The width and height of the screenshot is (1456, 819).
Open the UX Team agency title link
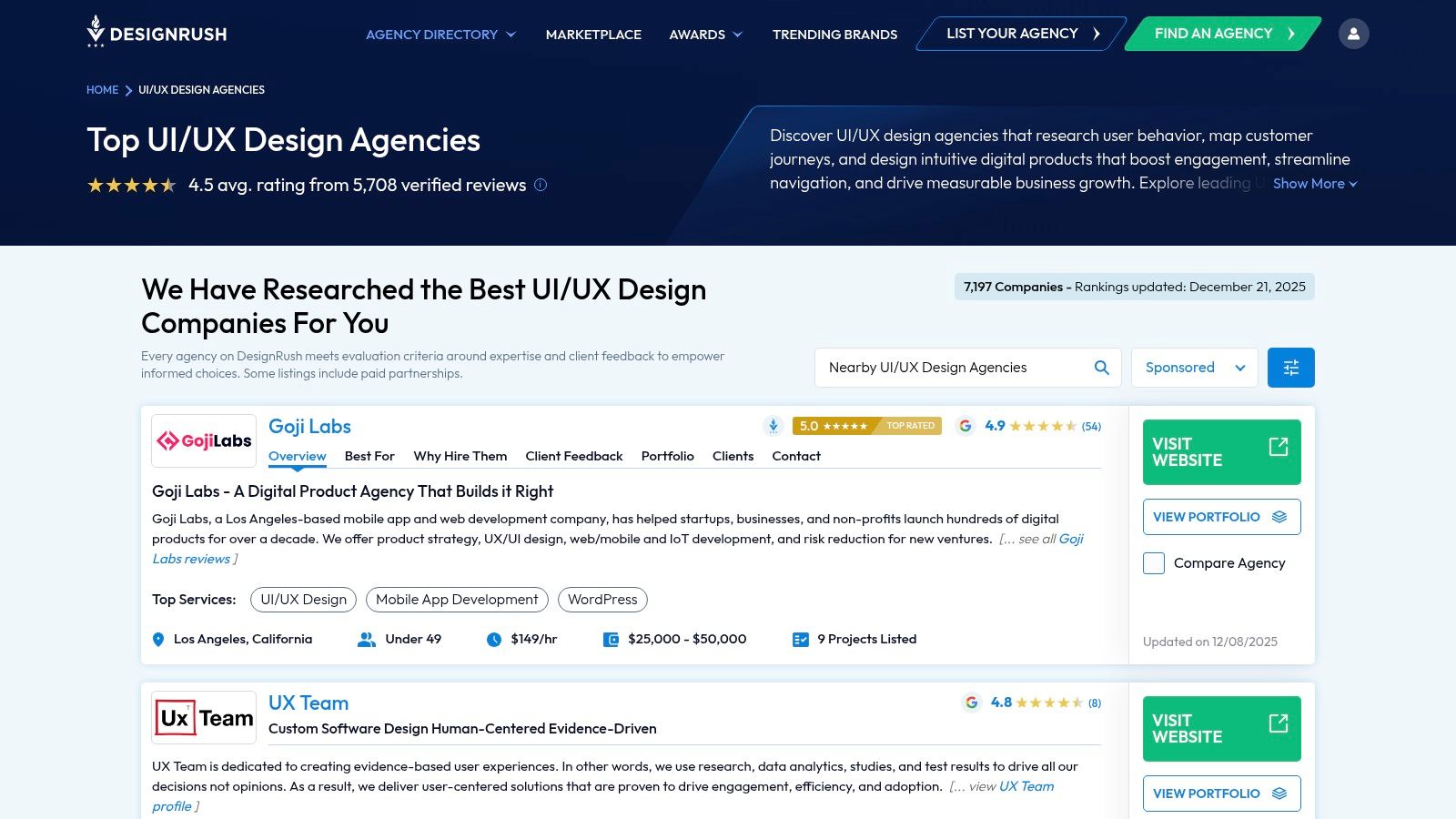tap(308, 703)
